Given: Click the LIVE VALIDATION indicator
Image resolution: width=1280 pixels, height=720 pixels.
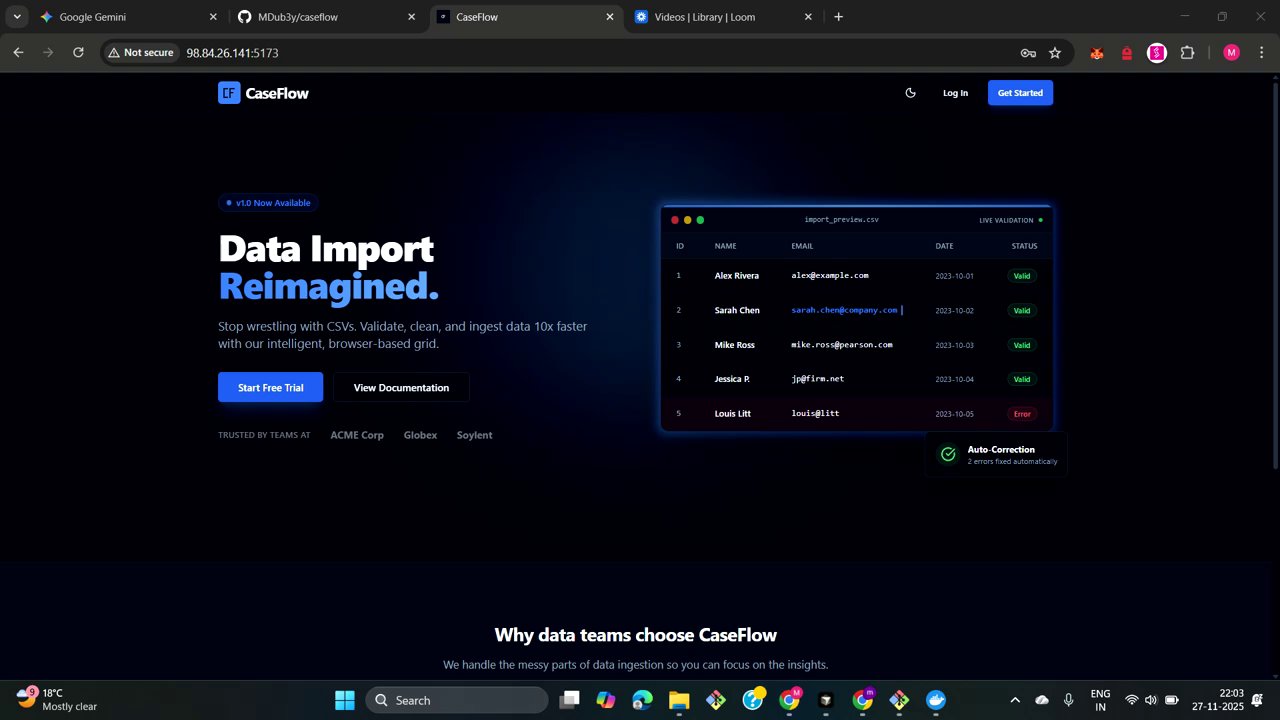Looking at the screenshot, I should (1011, 220).
